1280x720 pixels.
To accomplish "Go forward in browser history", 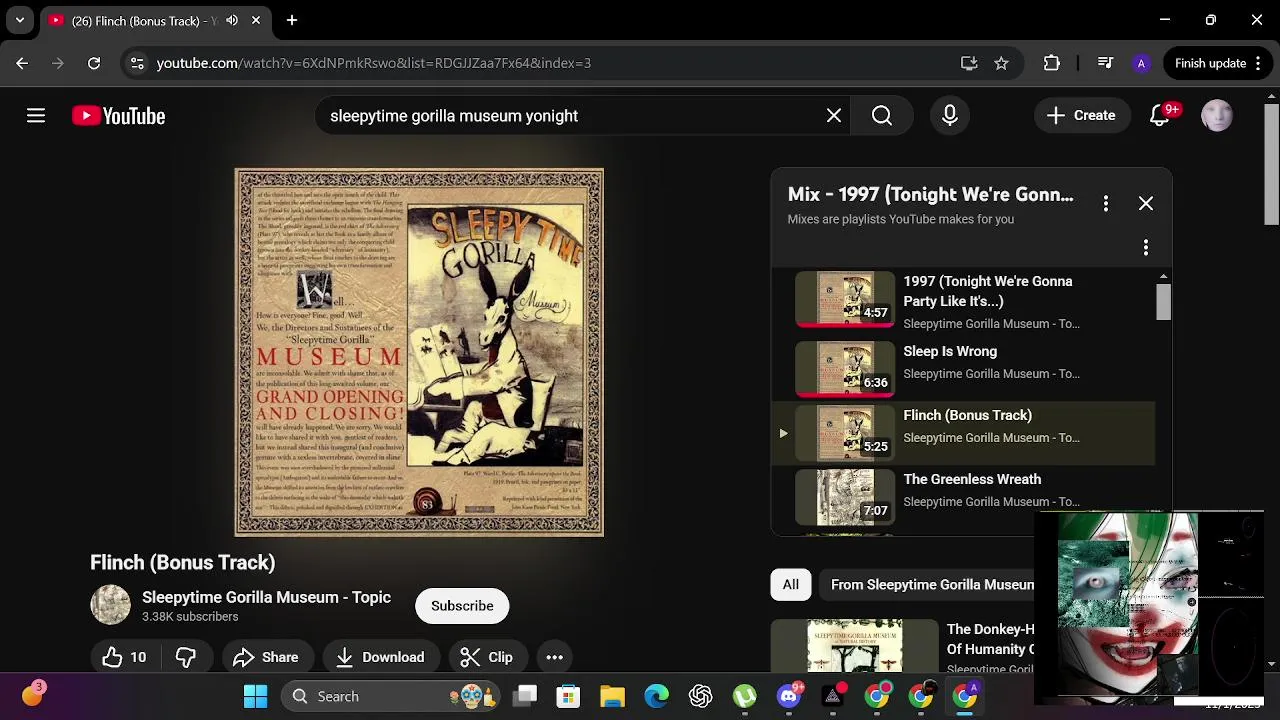I will tap(58, 63).
